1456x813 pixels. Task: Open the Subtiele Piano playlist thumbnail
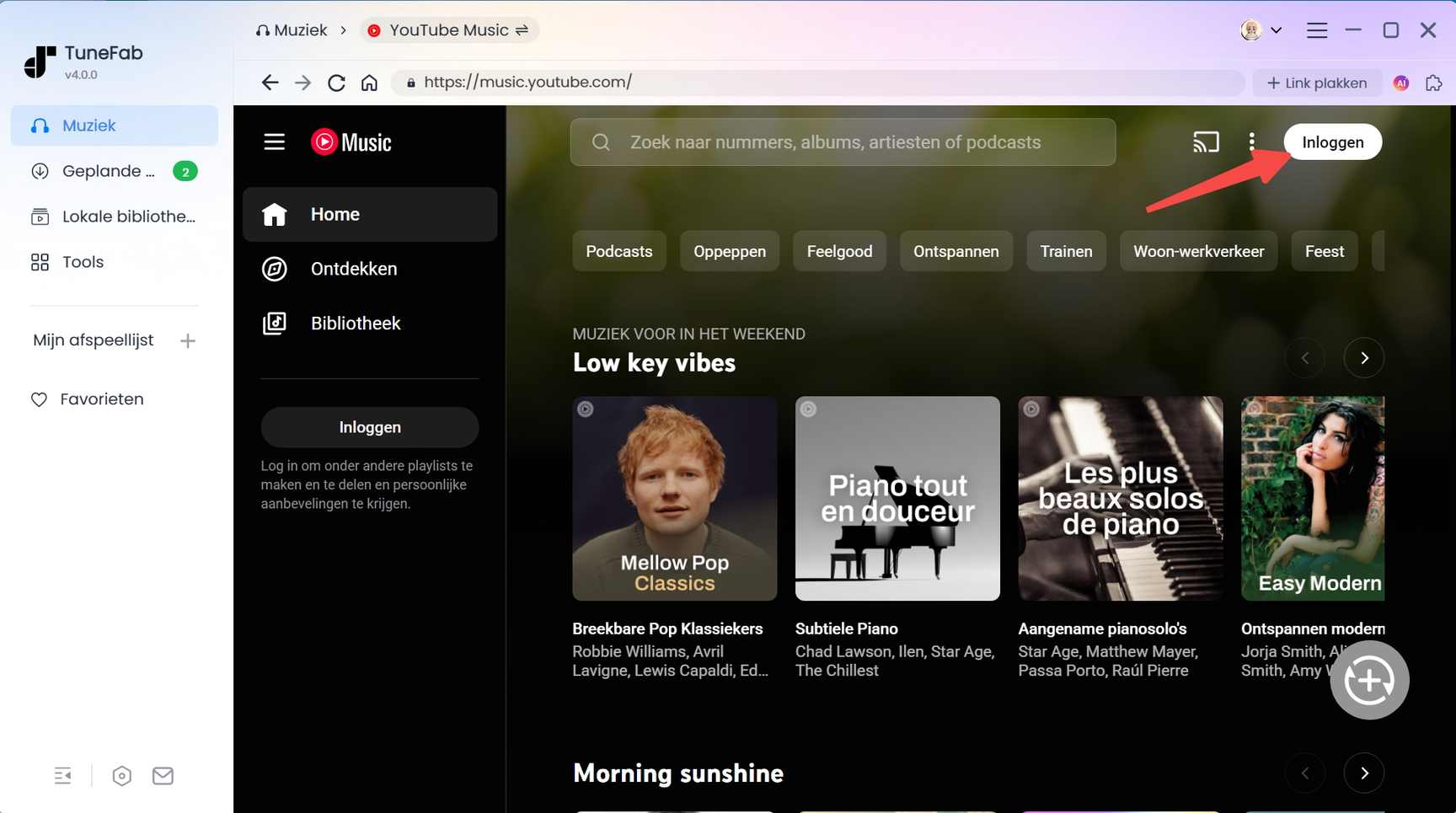pyautogui.click(x=897, y=498)
